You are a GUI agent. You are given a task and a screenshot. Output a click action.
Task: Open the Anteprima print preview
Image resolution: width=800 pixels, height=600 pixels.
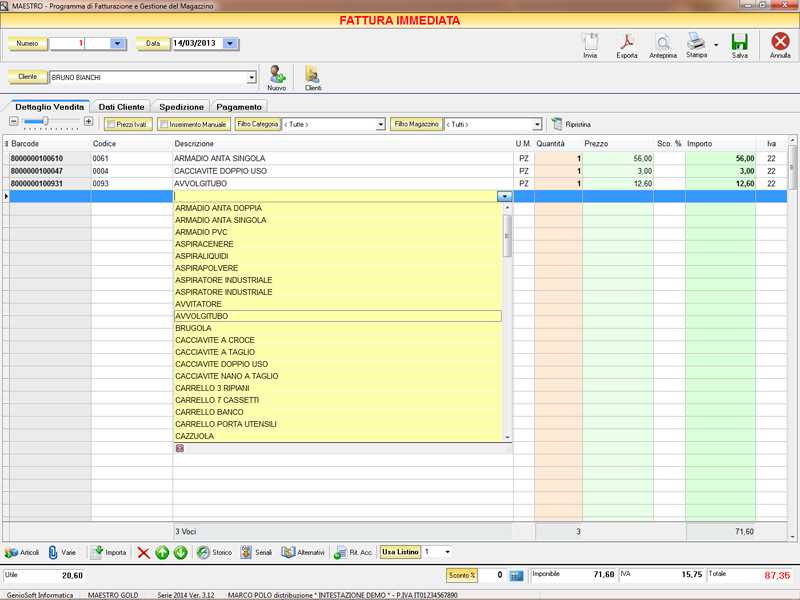coord(662,43)
